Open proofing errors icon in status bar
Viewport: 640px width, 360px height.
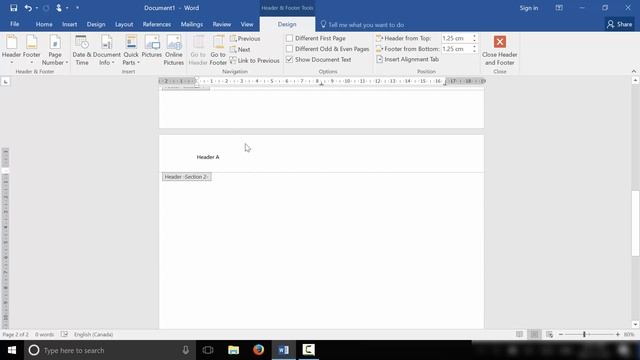[x=64, y=334]
